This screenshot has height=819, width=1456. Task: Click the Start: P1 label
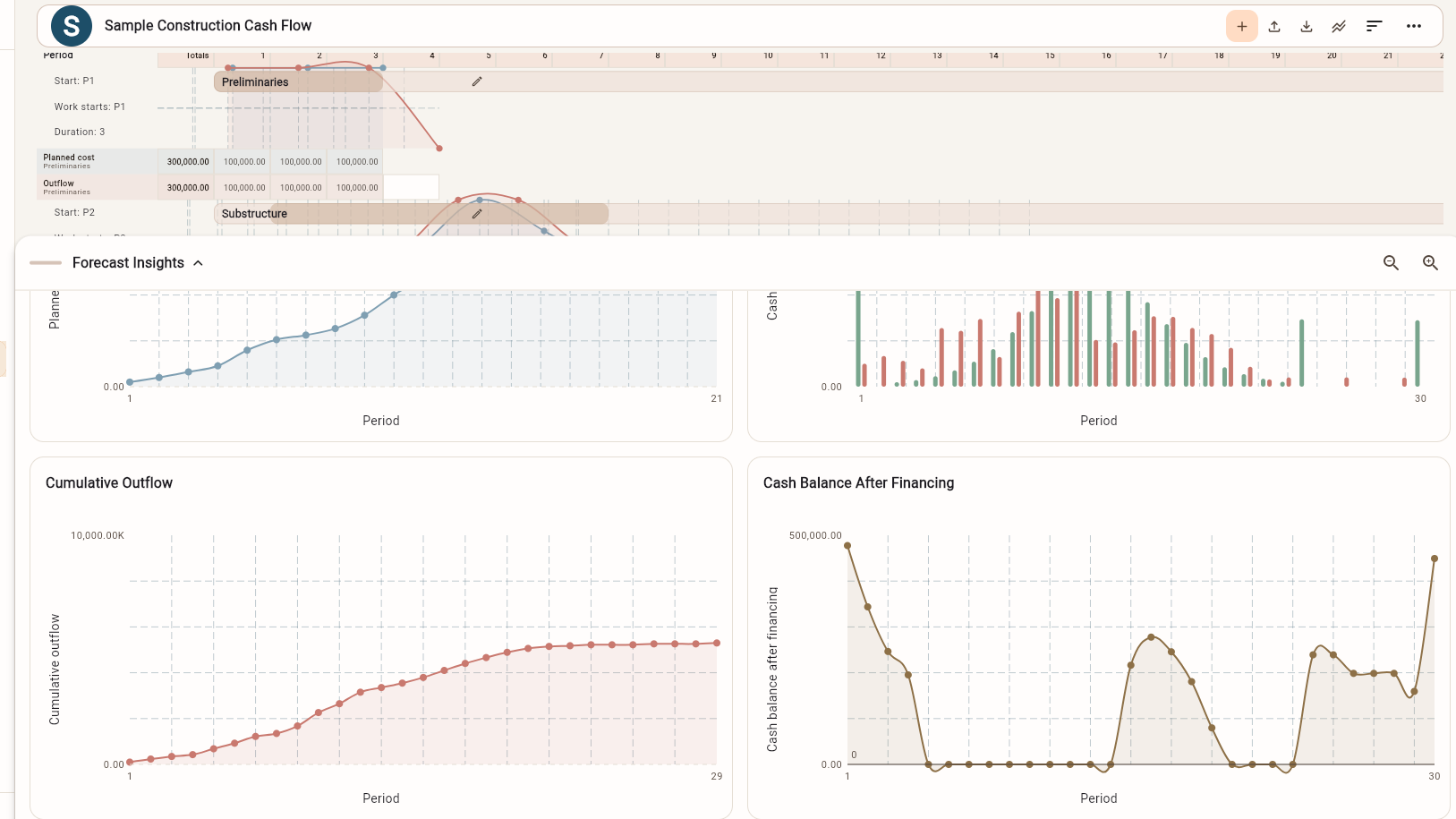(x=74, y=81)
